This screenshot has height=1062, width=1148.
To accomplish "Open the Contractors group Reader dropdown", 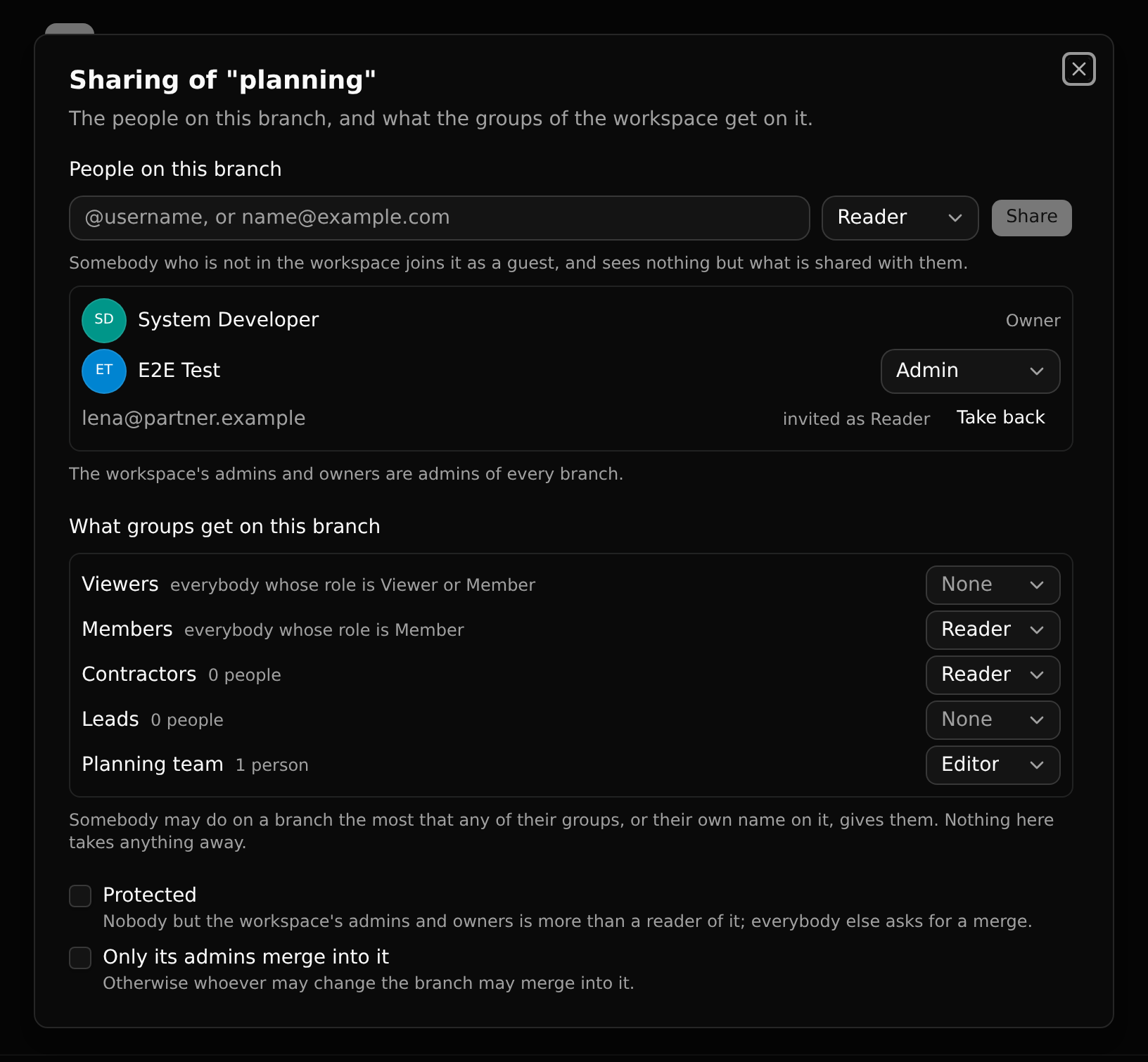I will click(993, 674).
